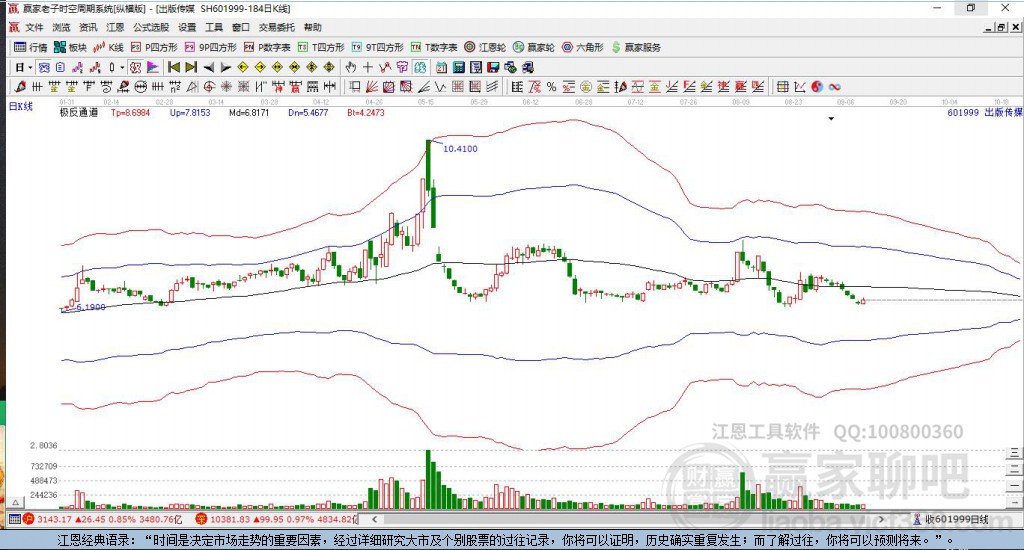
Task: Click the red fan lines tool icon
Action: point(370,86)
